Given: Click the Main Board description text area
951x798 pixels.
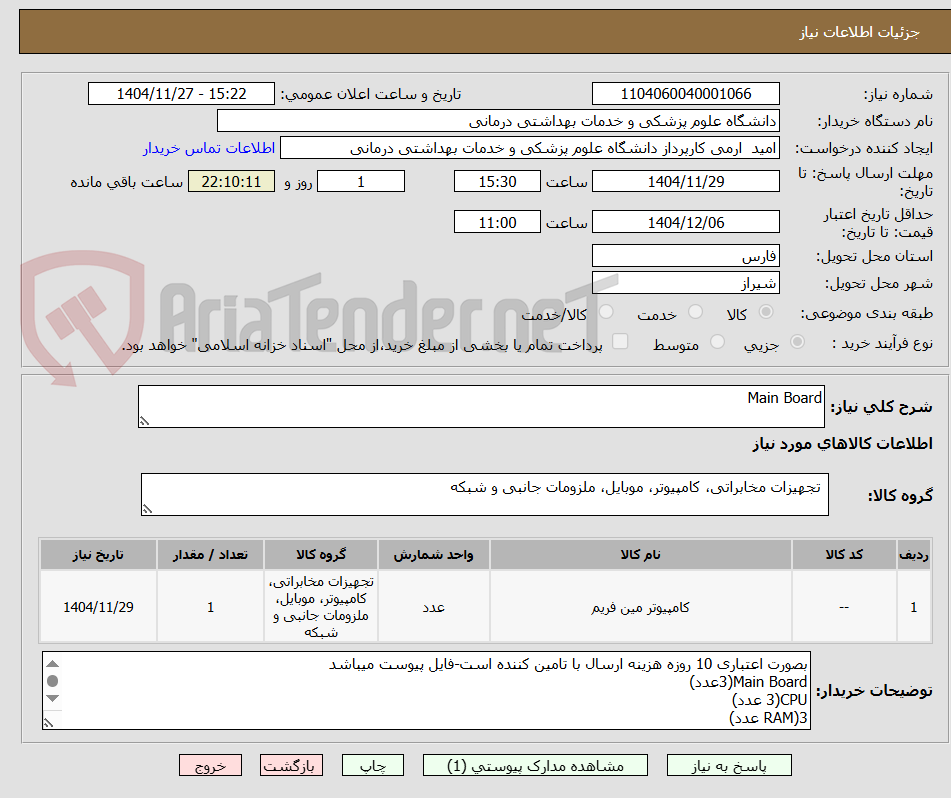Looking at the screenshot, I should [x=481, y=406].
